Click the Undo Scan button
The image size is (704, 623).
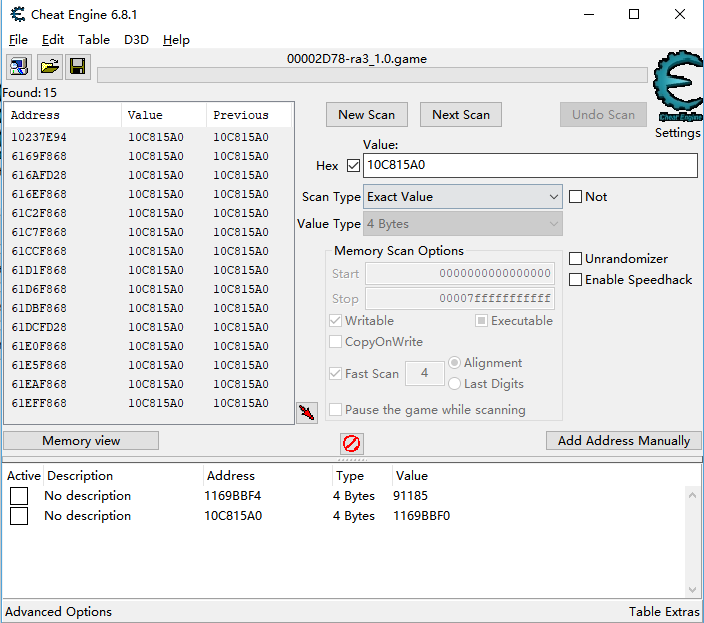coord(603,115)
